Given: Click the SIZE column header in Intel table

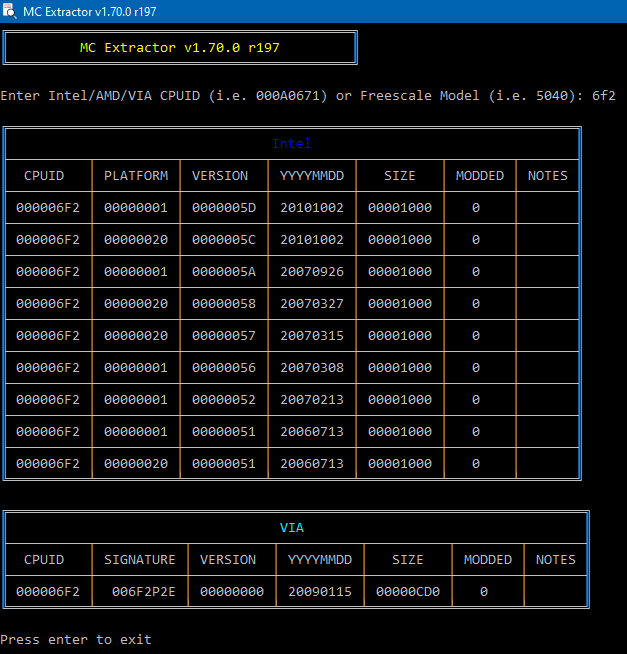Looking at the screenshot, I should coord(400,176).
